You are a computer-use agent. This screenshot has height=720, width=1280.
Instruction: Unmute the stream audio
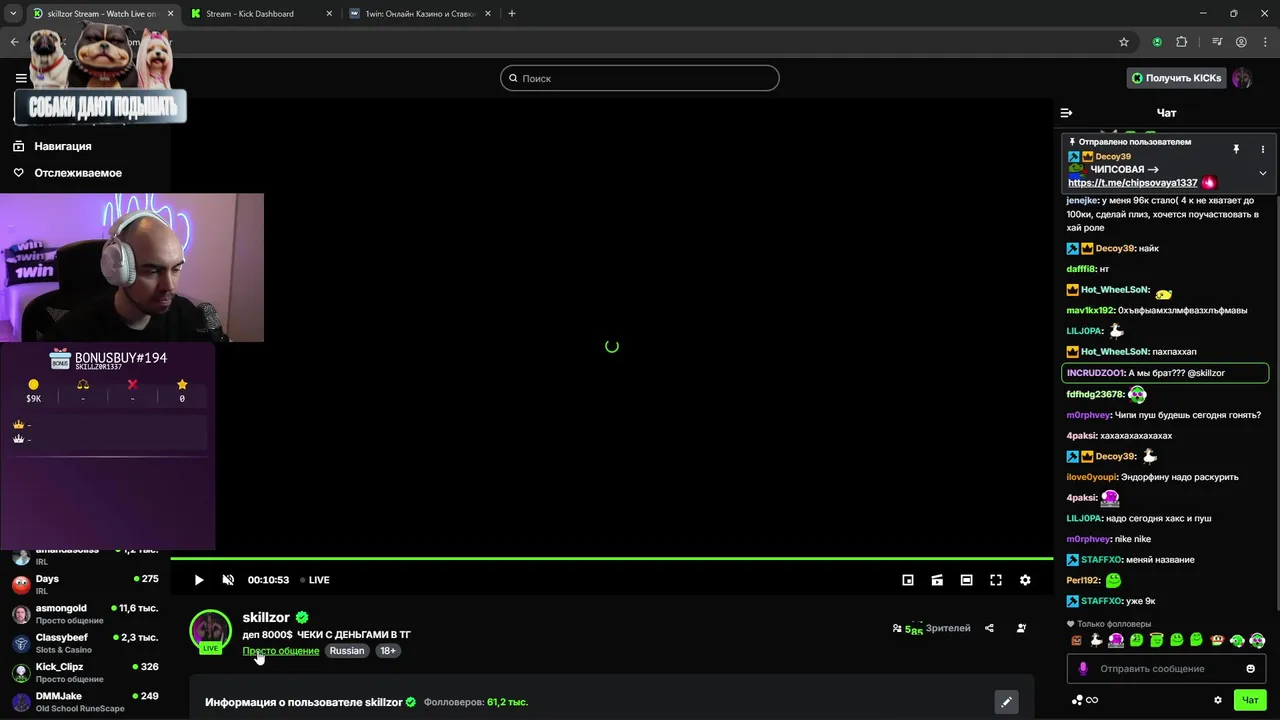click(228, 580)
